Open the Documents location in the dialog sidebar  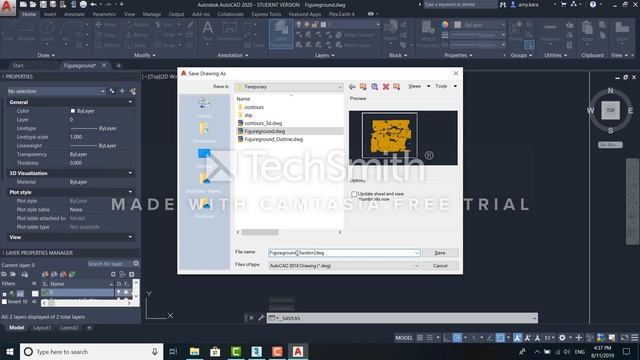pyautogui.click(x=204, y=133)
